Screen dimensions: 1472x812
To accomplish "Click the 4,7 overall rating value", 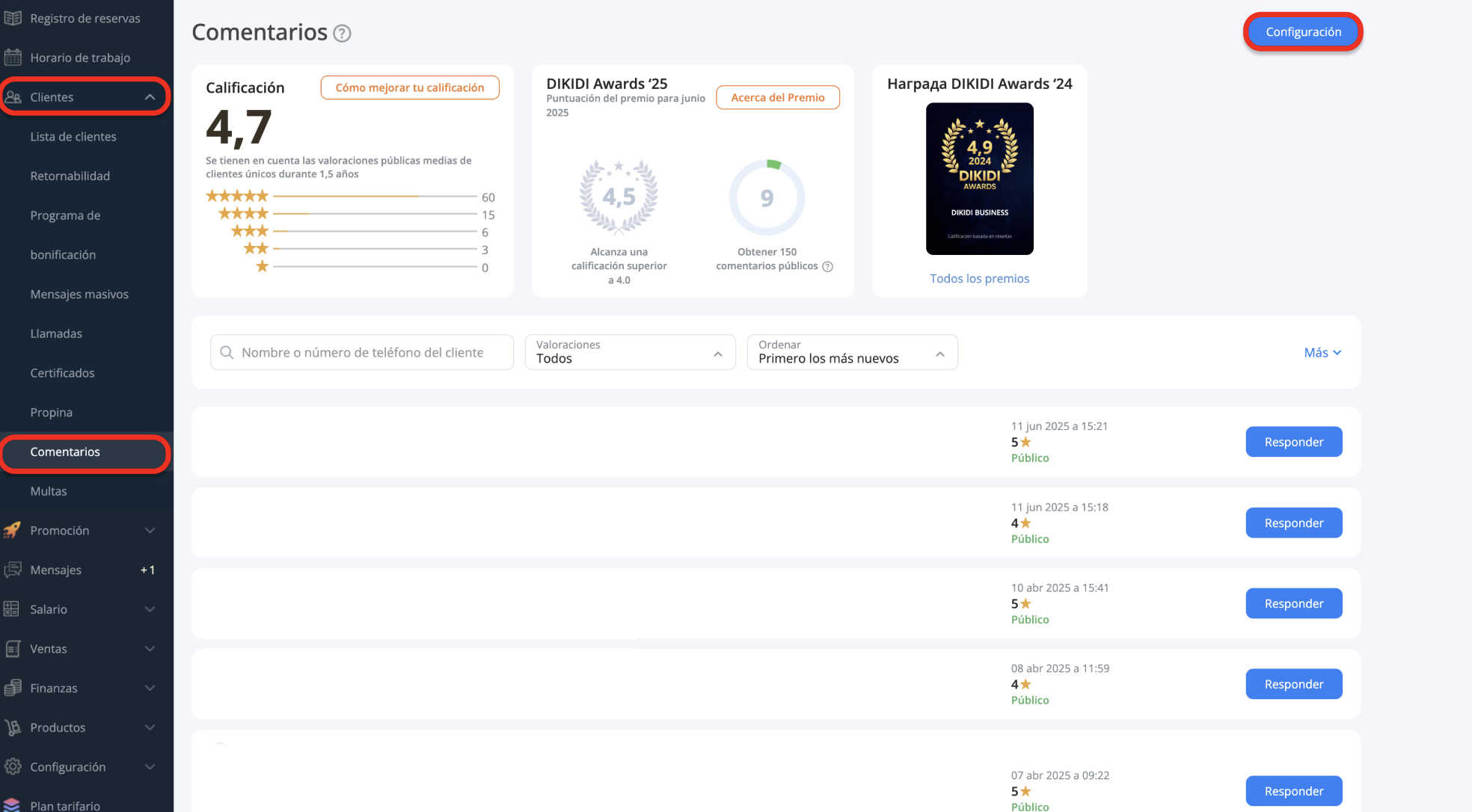I will [x=239, y=128].
